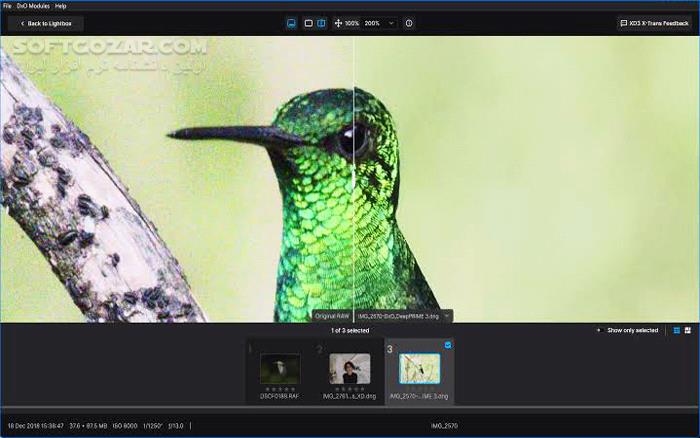Screen dimensions: 700x438
Task: Click the capture date in status bar
Action: (36, 426)
